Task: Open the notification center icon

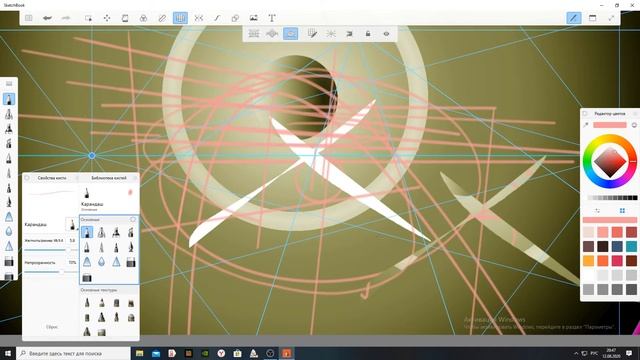Action: (629, 353)
